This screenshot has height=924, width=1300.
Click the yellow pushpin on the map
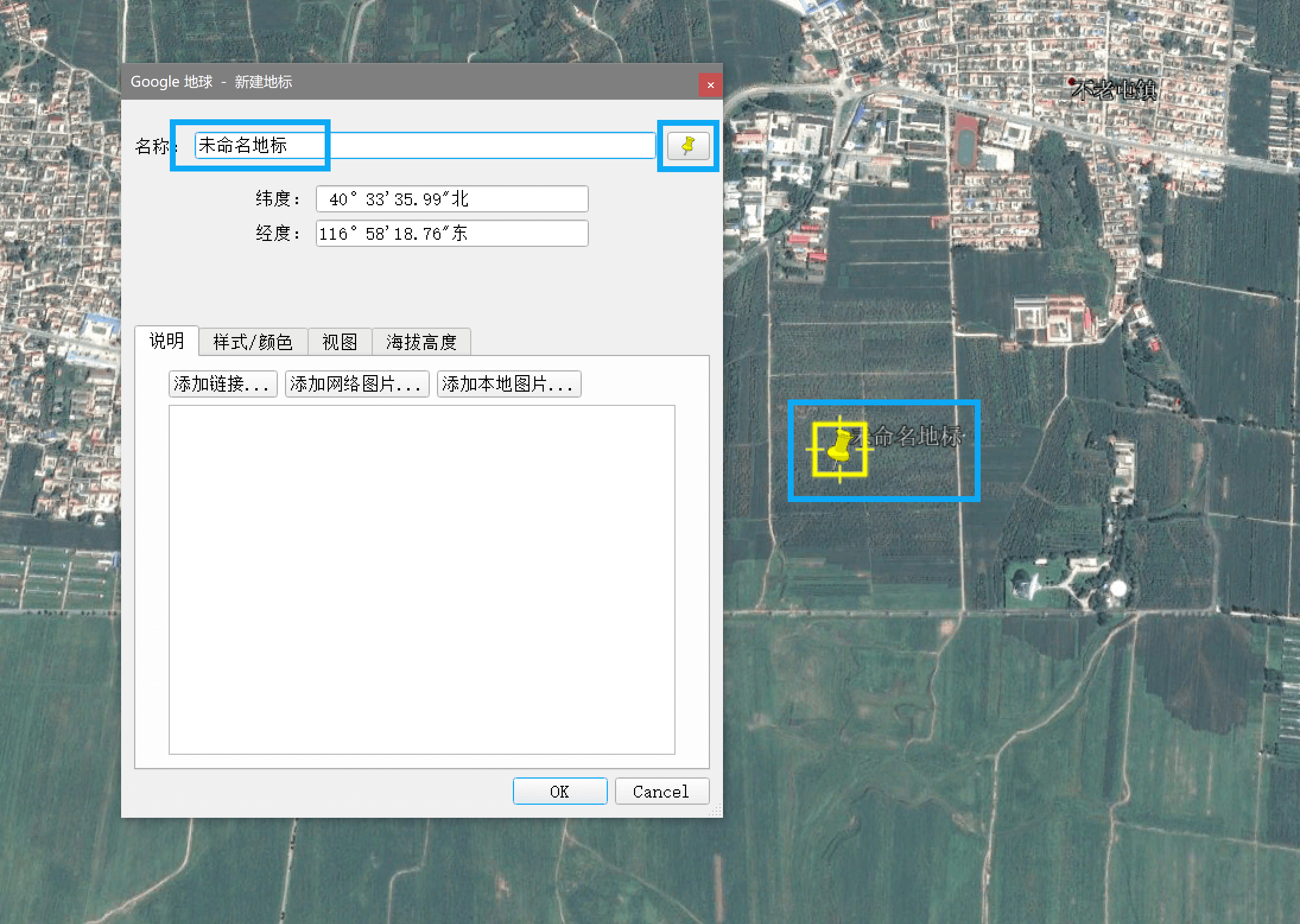839,448
